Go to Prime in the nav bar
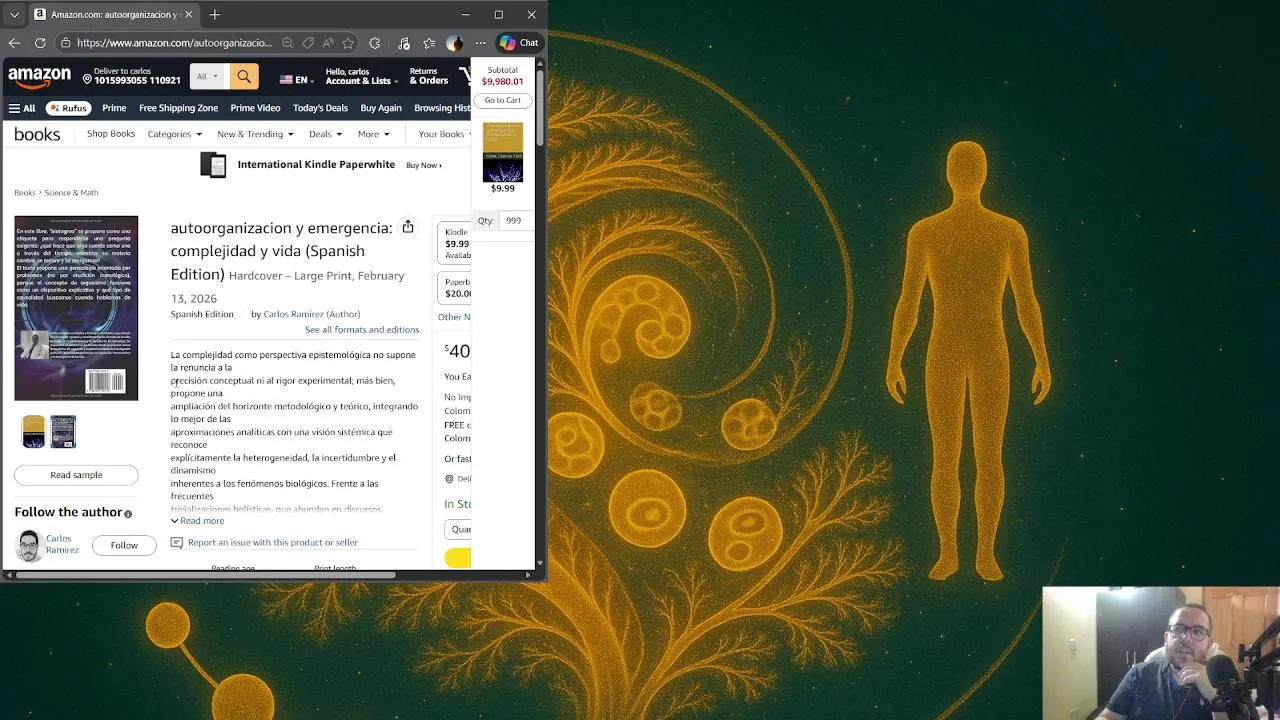Screen dimensions: 1280x720 114,108
